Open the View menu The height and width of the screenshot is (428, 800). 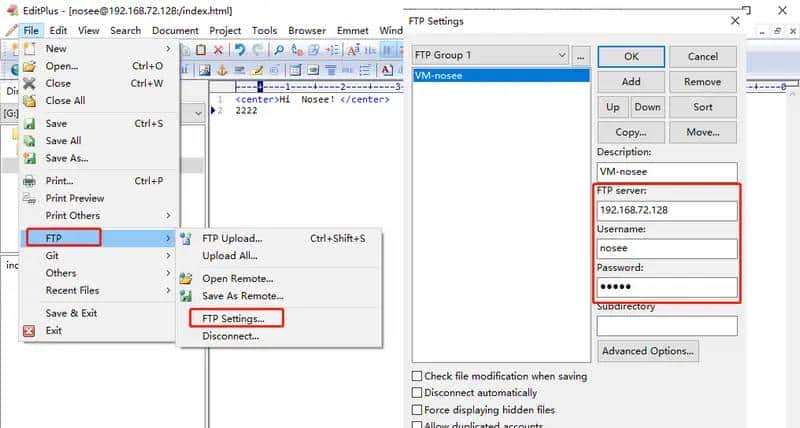click(88, 31)
